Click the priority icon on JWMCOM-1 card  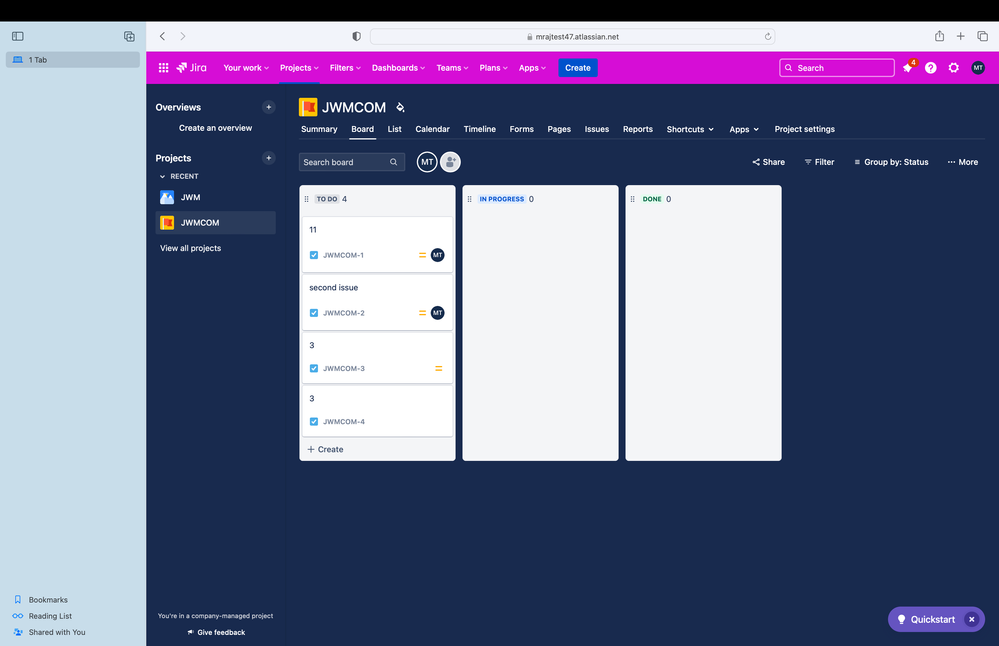422,255
